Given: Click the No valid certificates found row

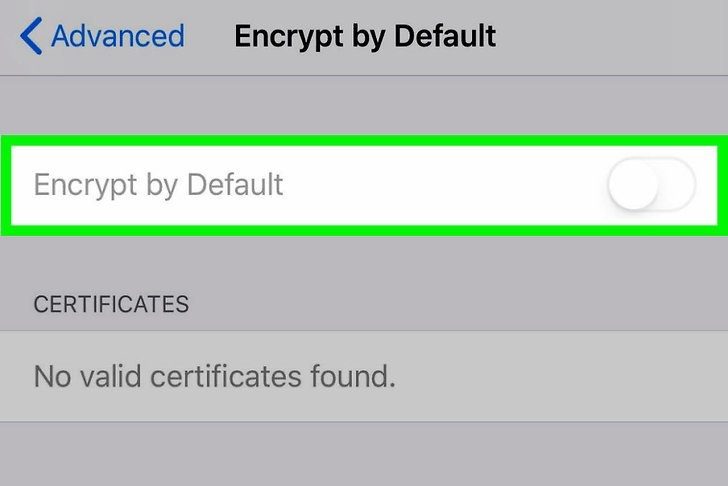Looking at the screenshot, I should (x=215, y=377).
